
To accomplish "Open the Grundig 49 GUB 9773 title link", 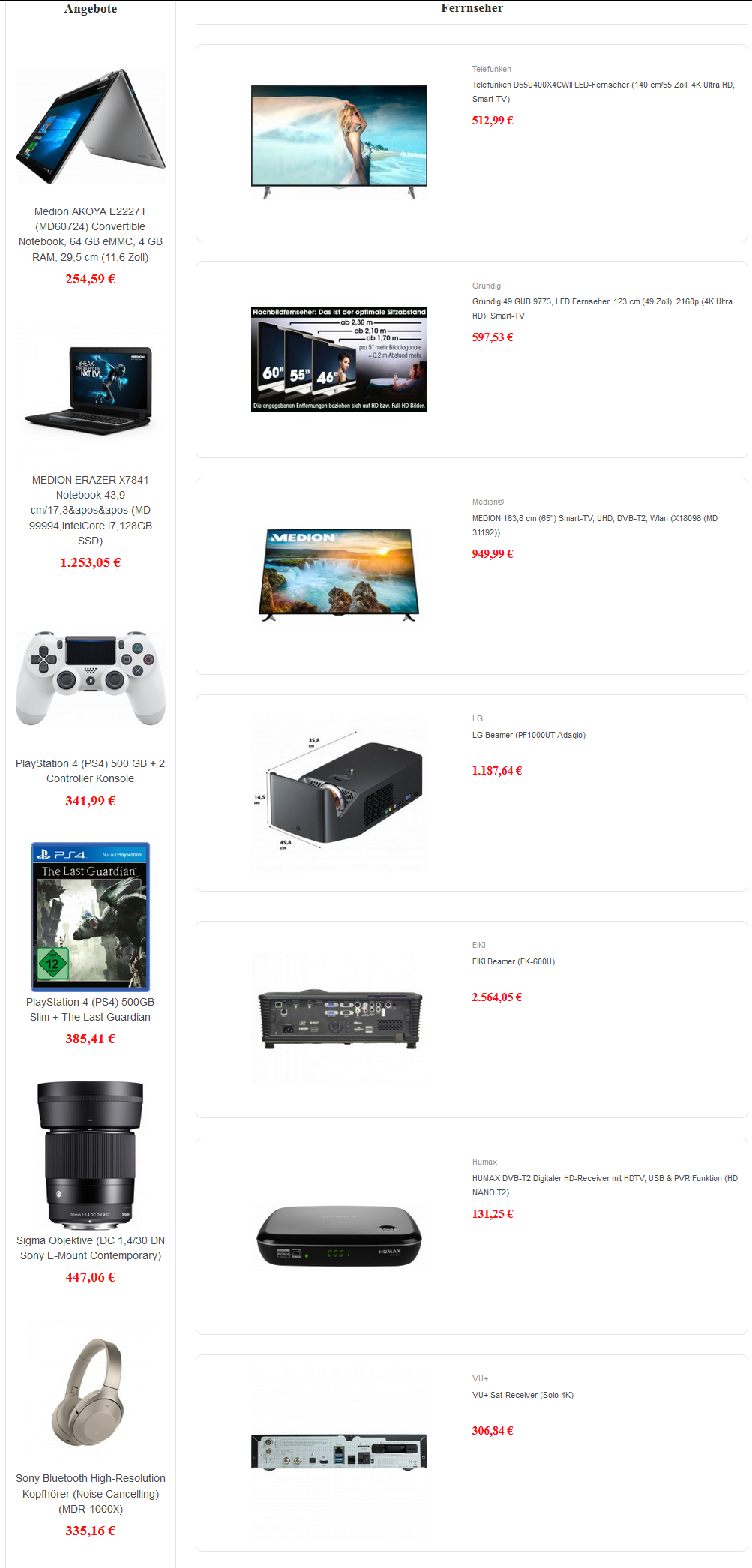I will point(602,308).
